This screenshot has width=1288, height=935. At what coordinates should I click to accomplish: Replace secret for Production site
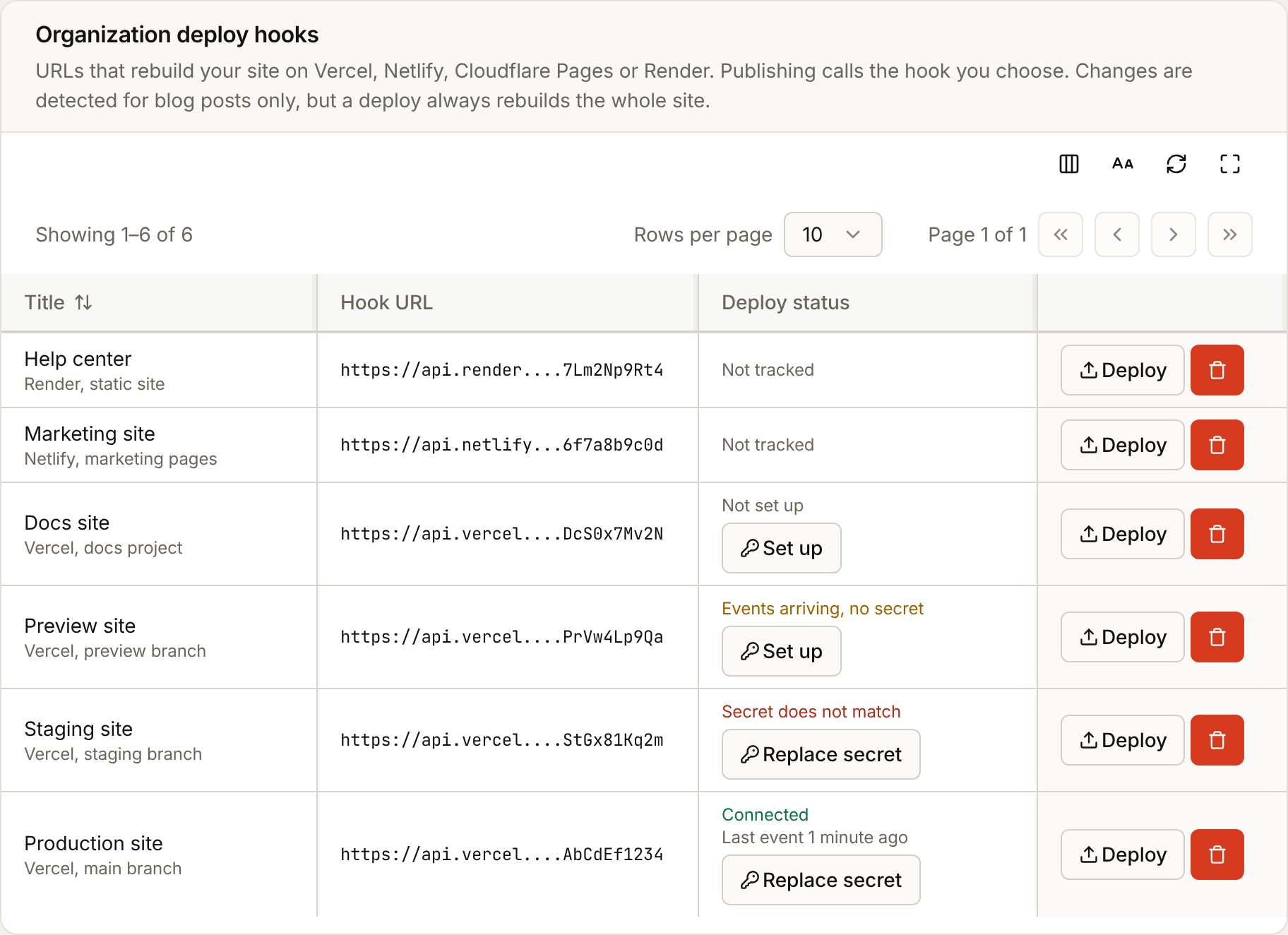tap(821, 880)
